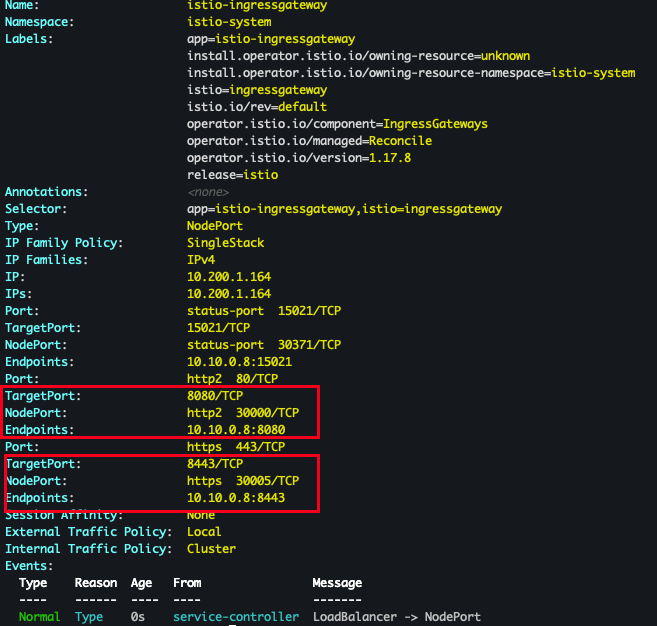Click the Annotations '<none>' value
657x626 pixels.
pos(208,192)
